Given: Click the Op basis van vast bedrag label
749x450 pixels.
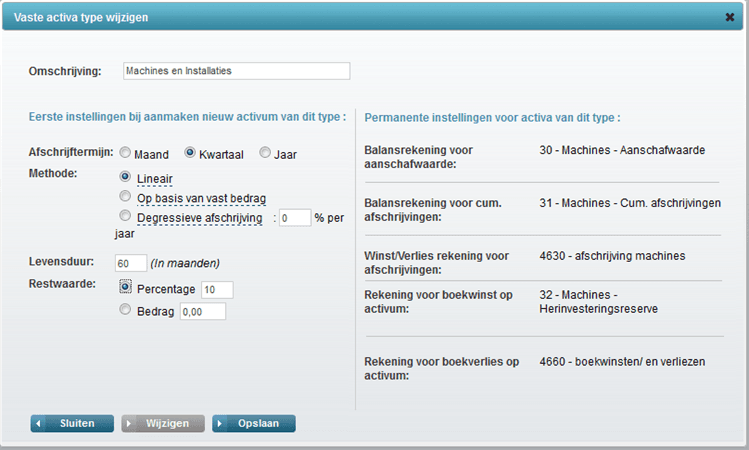Looking at the screenshot, I should pos(202,199).
